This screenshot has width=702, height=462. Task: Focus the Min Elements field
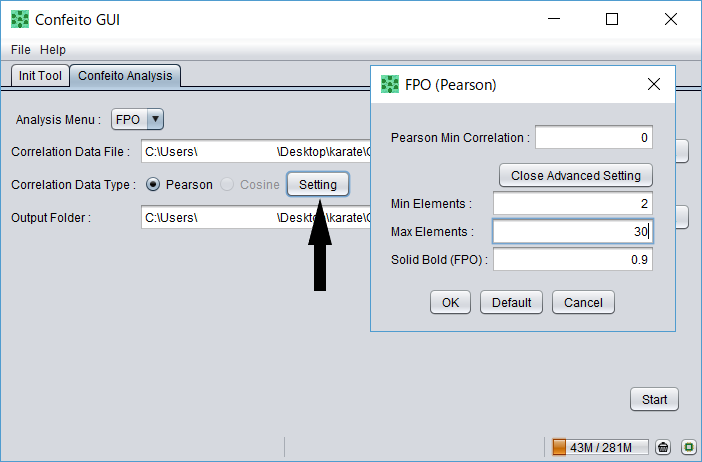[573, 204]
